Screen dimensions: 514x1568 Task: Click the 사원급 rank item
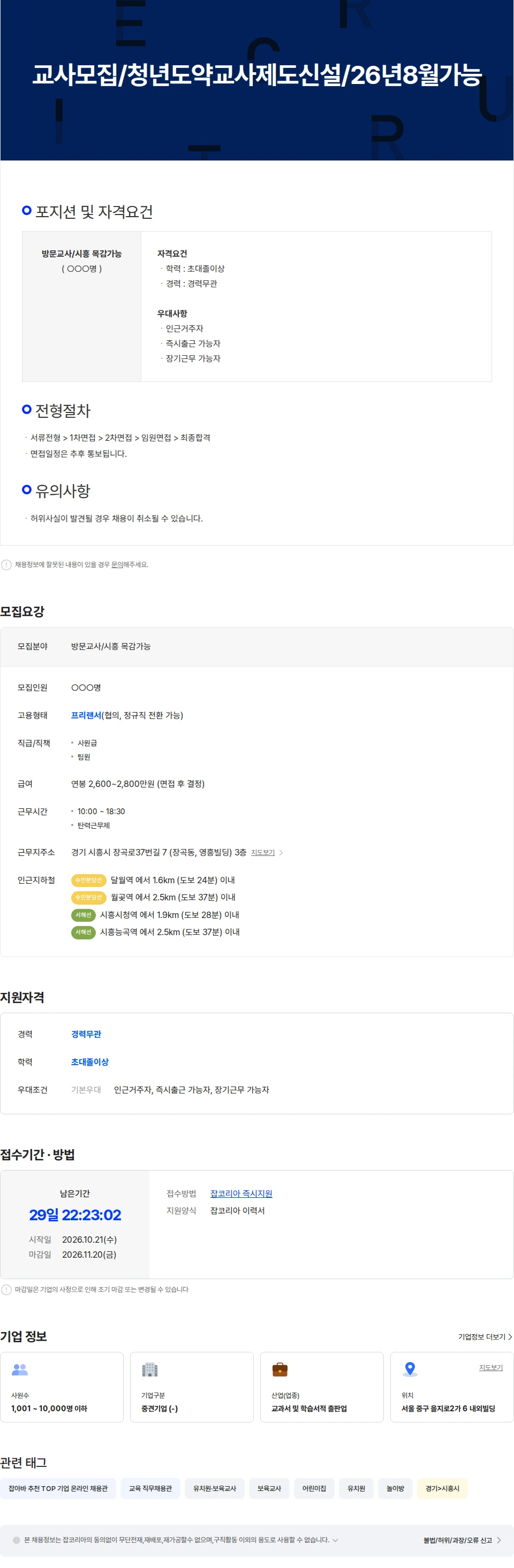pyautogui.click(x=87, y=743)
